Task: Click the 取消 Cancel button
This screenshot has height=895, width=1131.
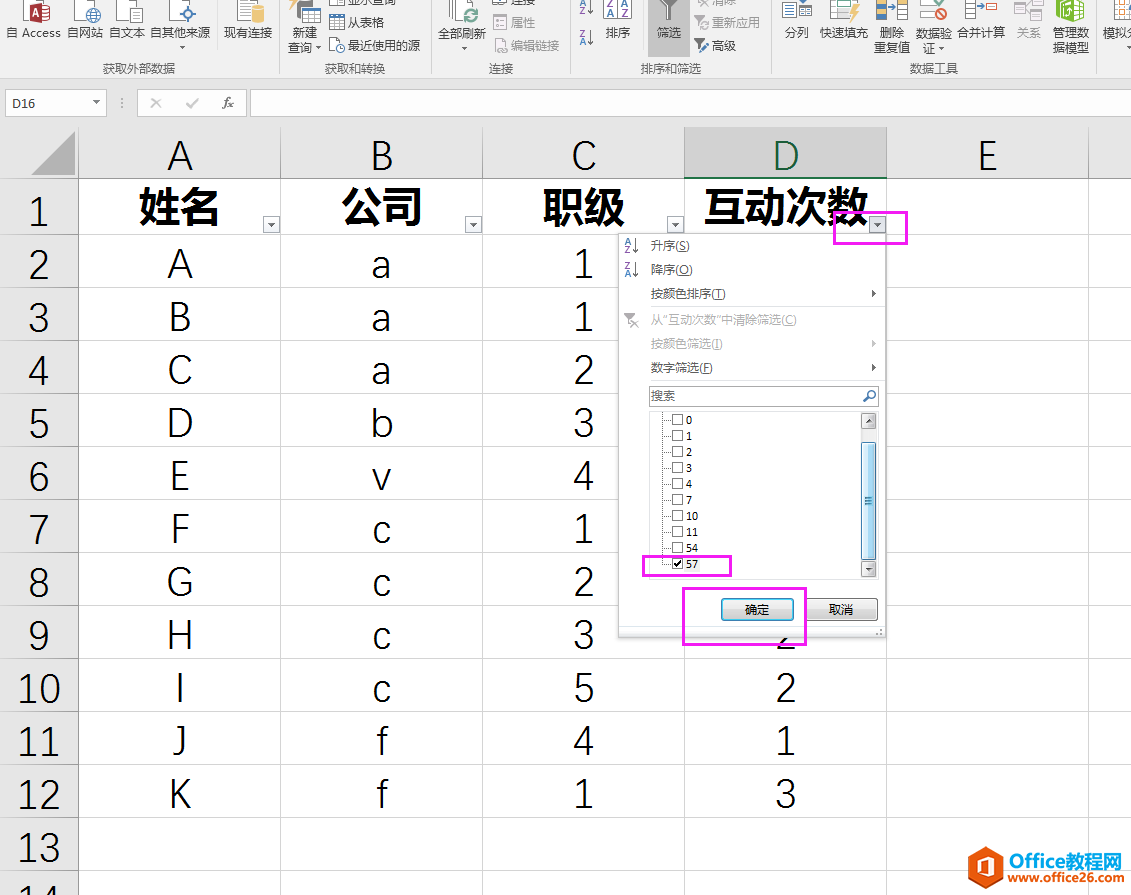Action: (841, 609)
